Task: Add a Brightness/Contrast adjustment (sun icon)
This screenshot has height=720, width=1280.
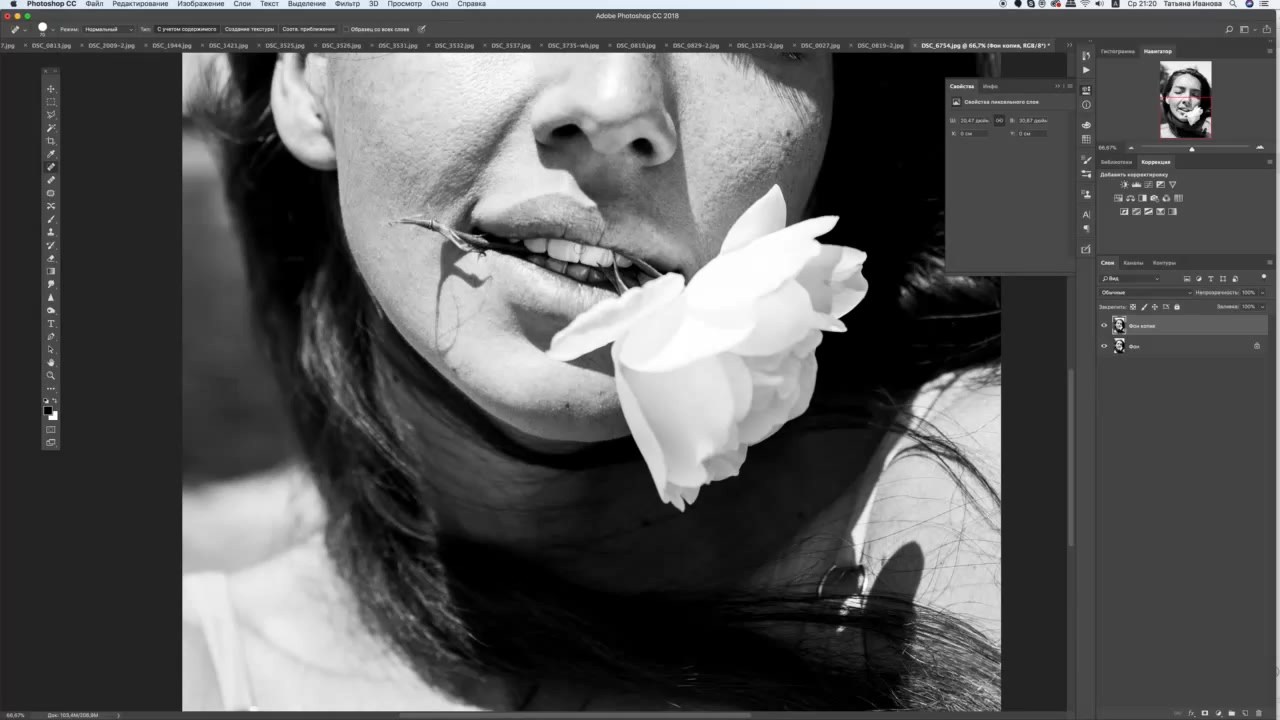Action: (x=1124, y=185)
